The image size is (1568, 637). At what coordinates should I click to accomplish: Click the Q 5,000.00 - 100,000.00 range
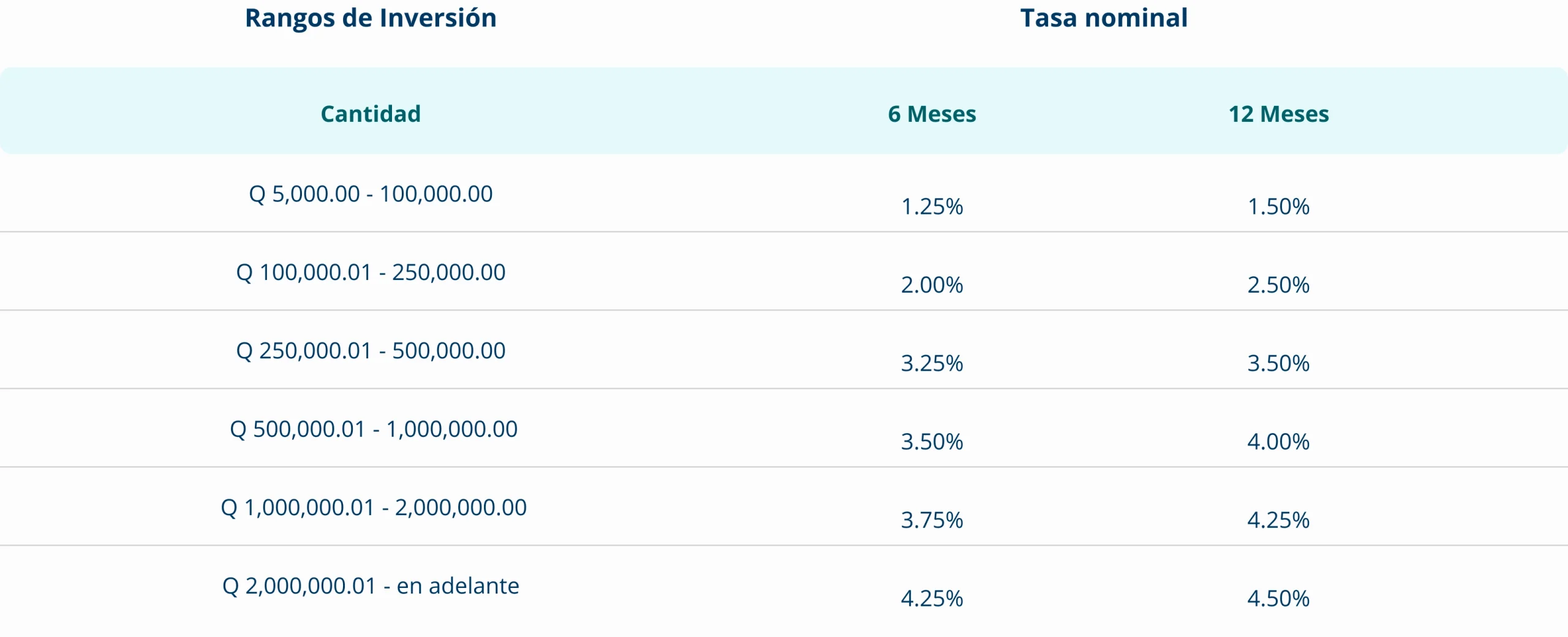tap(371, 194)
